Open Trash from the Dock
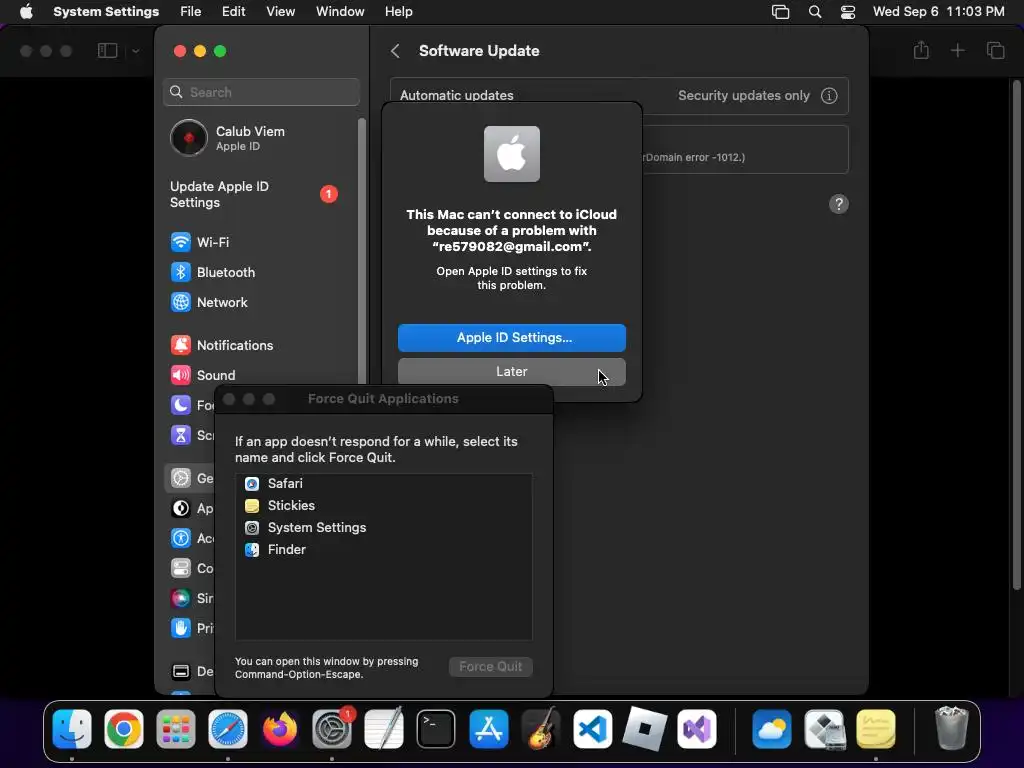 click(952, 729)
